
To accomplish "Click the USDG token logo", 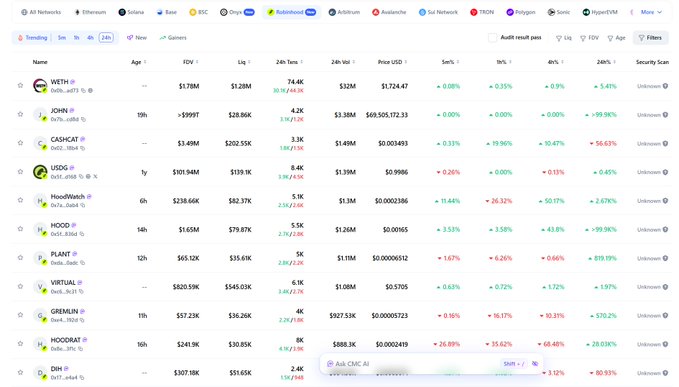I will [40, 172].
